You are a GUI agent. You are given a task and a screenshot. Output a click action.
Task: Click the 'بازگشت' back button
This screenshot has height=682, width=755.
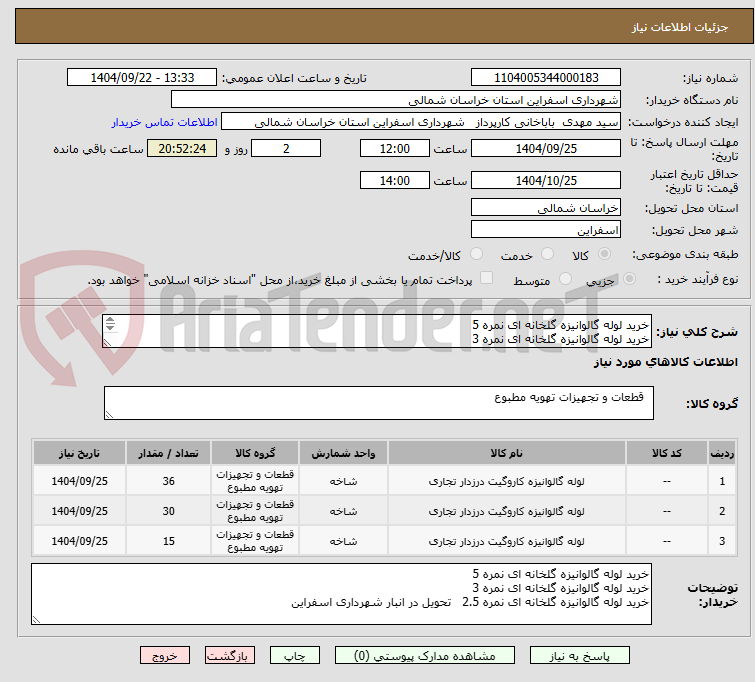(x=231, y=656)
